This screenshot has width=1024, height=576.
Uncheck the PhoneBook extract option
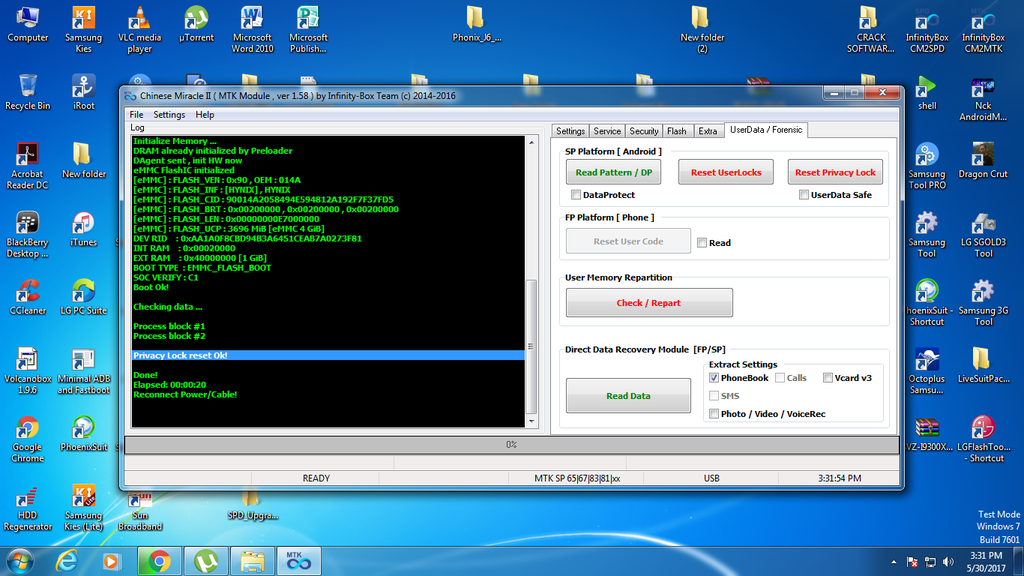714,378
